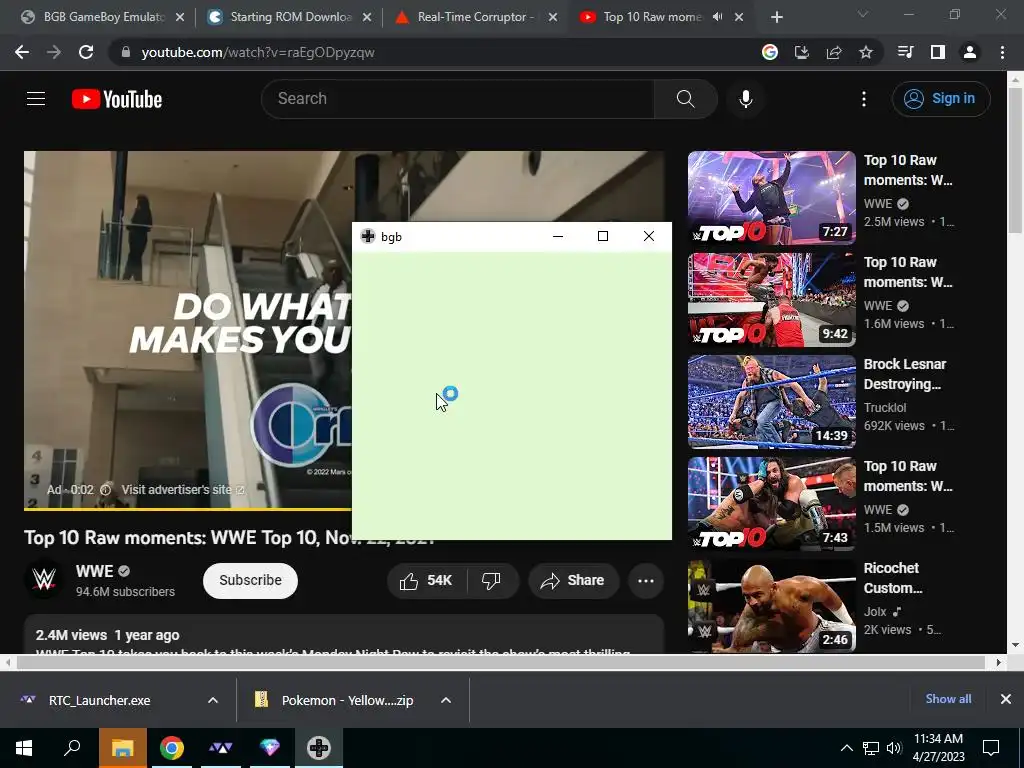Viewport: 1024px width, 768px height.
Task: Go to YouTube home via logo
Action: [117, 99]
